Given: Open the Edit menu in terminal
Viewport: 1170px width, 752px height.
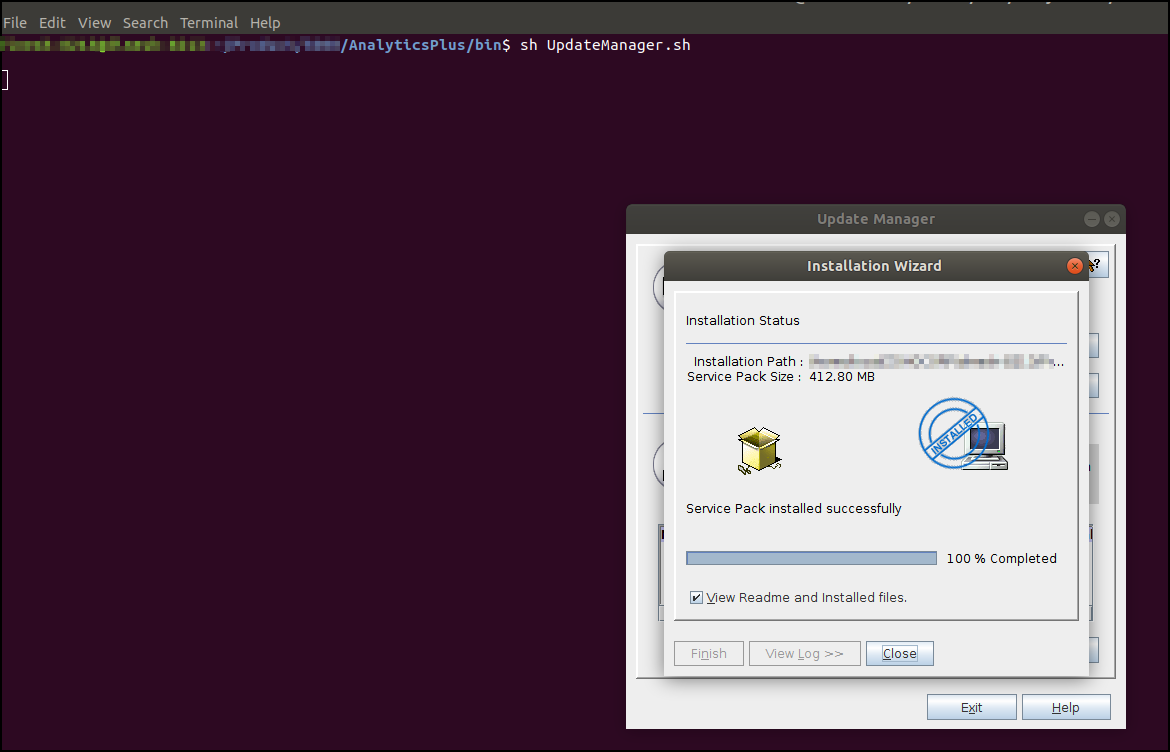Looking at the screenshot, I should [52, 23].
